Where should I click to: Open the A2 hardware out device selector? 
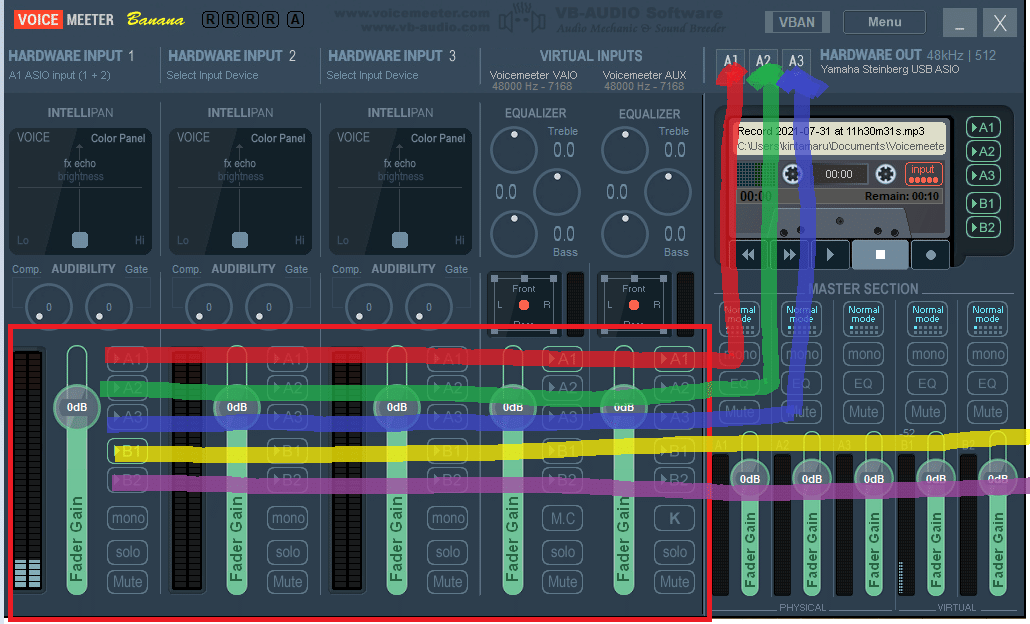[x=763, y=62]
